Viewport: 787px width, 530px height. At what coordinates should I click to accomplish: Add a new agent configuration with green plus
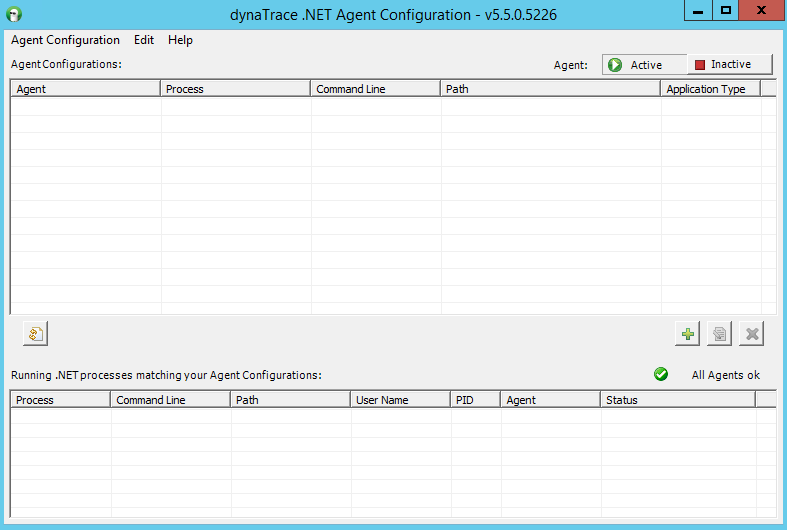coord(687,334)
